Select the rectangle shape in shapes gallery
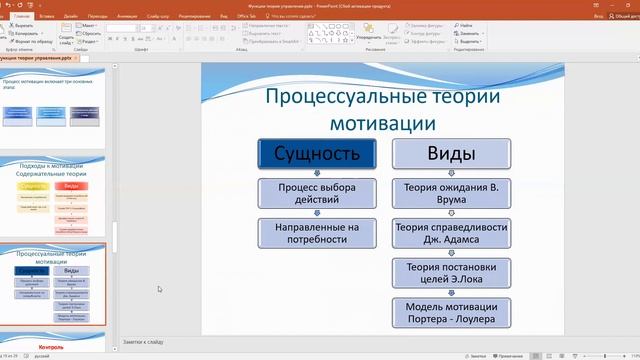Viewport: 640px width, 360px height. click(x=332, y=27)
